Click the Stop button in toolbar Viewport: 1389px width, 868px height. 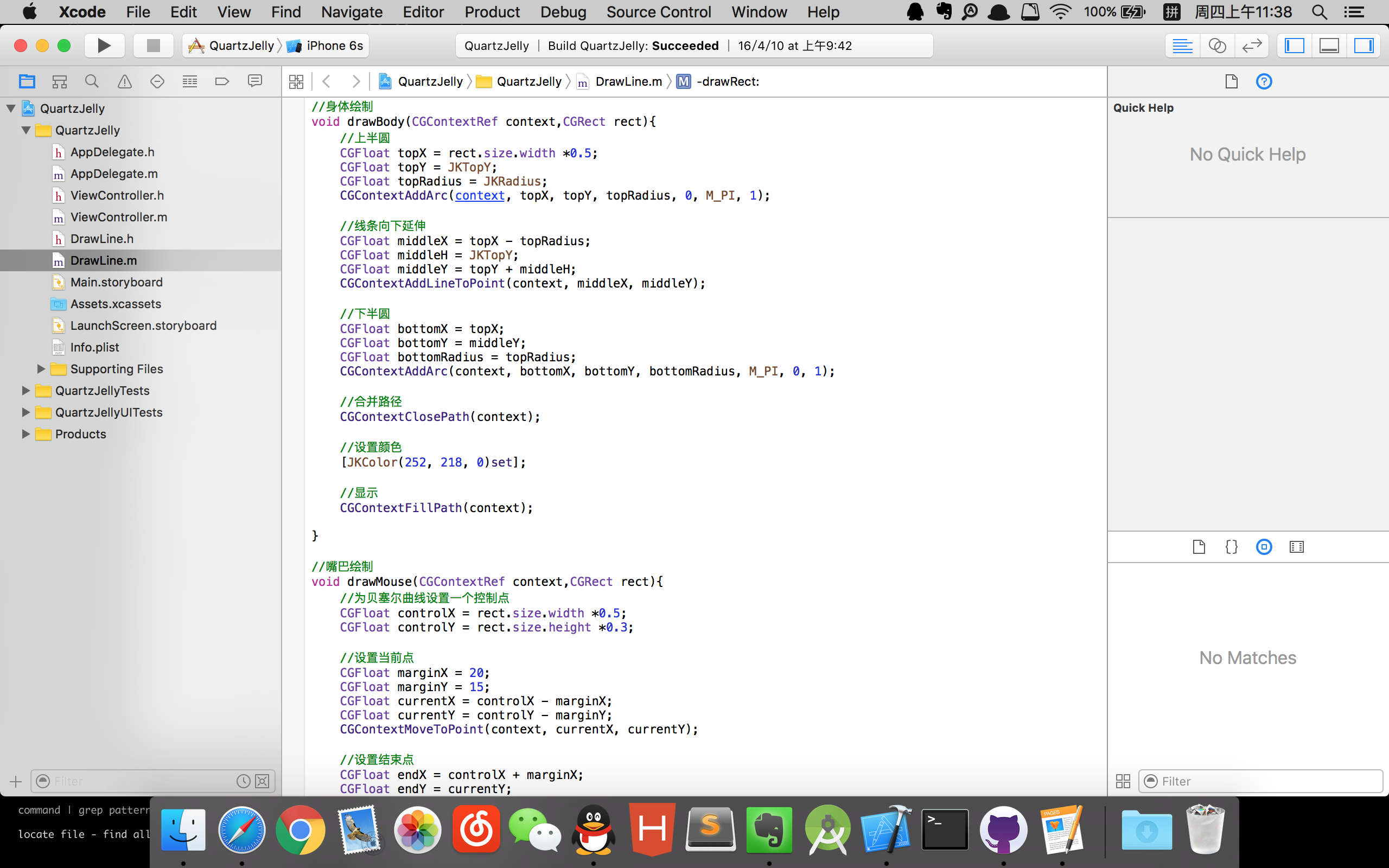coord(152,46)
